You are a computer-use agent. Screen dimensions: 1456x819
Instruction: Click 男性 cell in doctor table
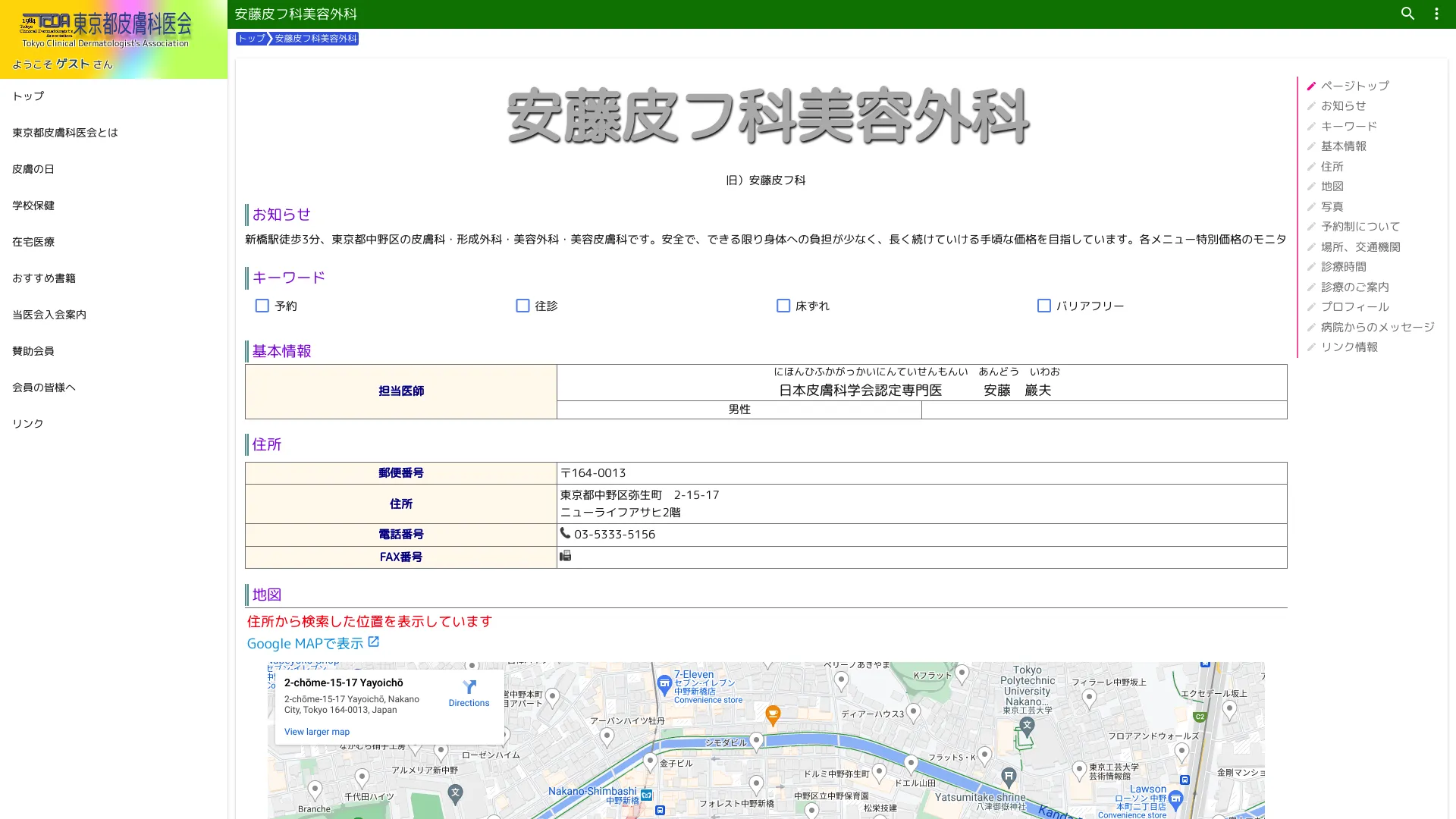739,409
